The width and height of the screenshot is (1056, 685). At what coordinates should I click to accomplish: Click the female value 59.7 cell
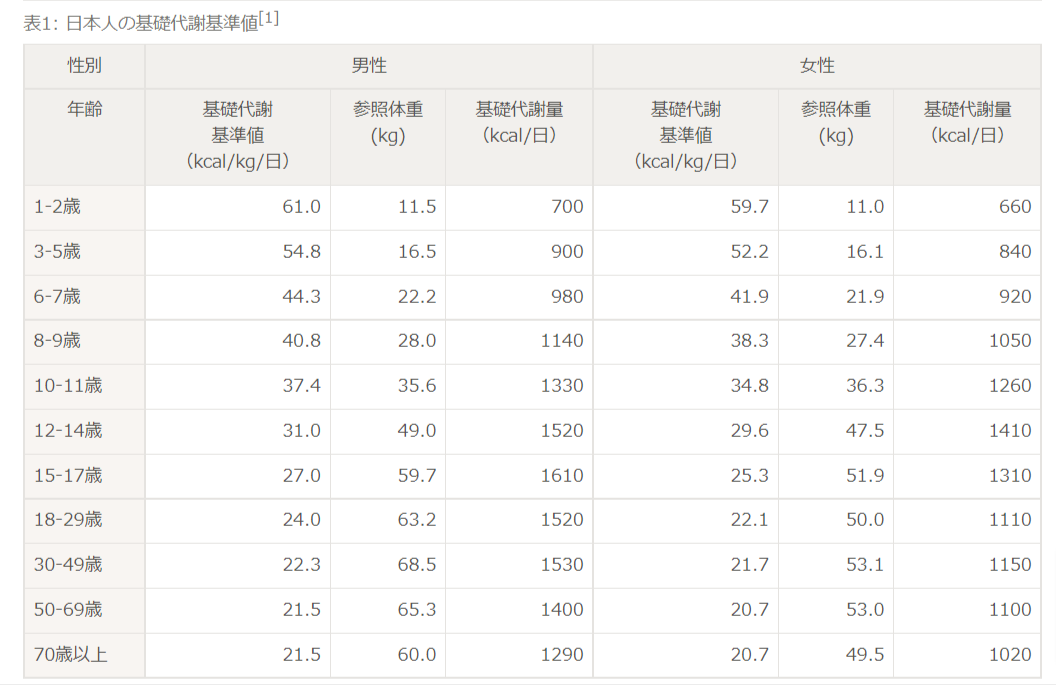(x=749, y=207)
